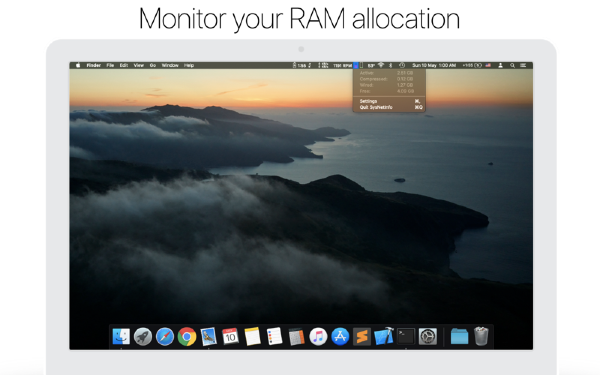The image size is (600, 375).
Task: Click the Bluetooth menu bar icon
Action: (x=390, y=65)
